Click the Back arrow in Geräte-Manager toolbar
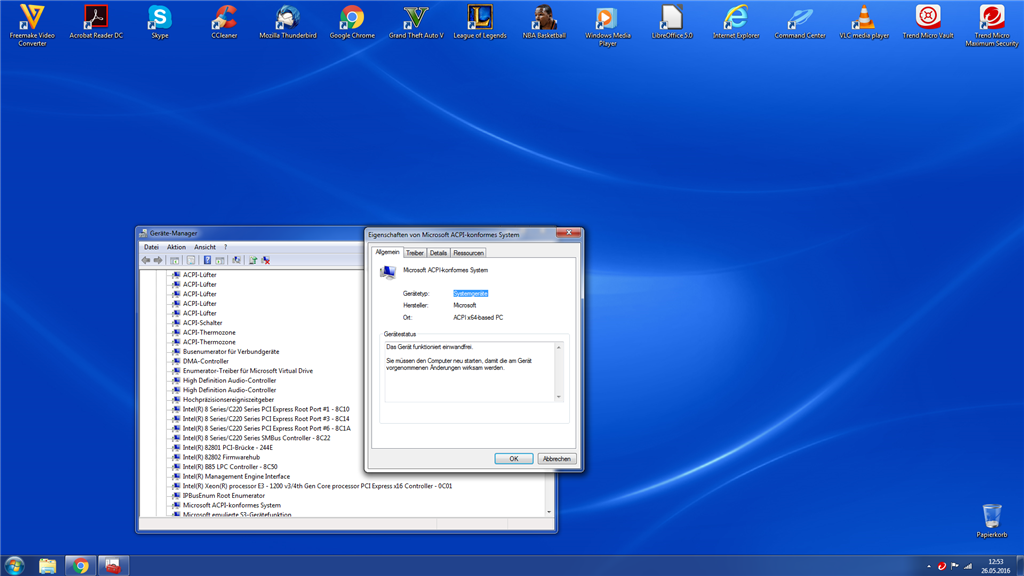The width and height of the screenshot is (1024, 576). point(146,260)
